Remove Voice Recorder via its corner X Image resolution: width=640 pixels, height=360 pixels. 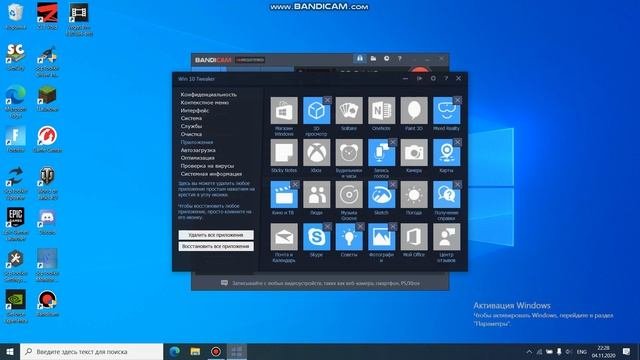tap(393, 142)
